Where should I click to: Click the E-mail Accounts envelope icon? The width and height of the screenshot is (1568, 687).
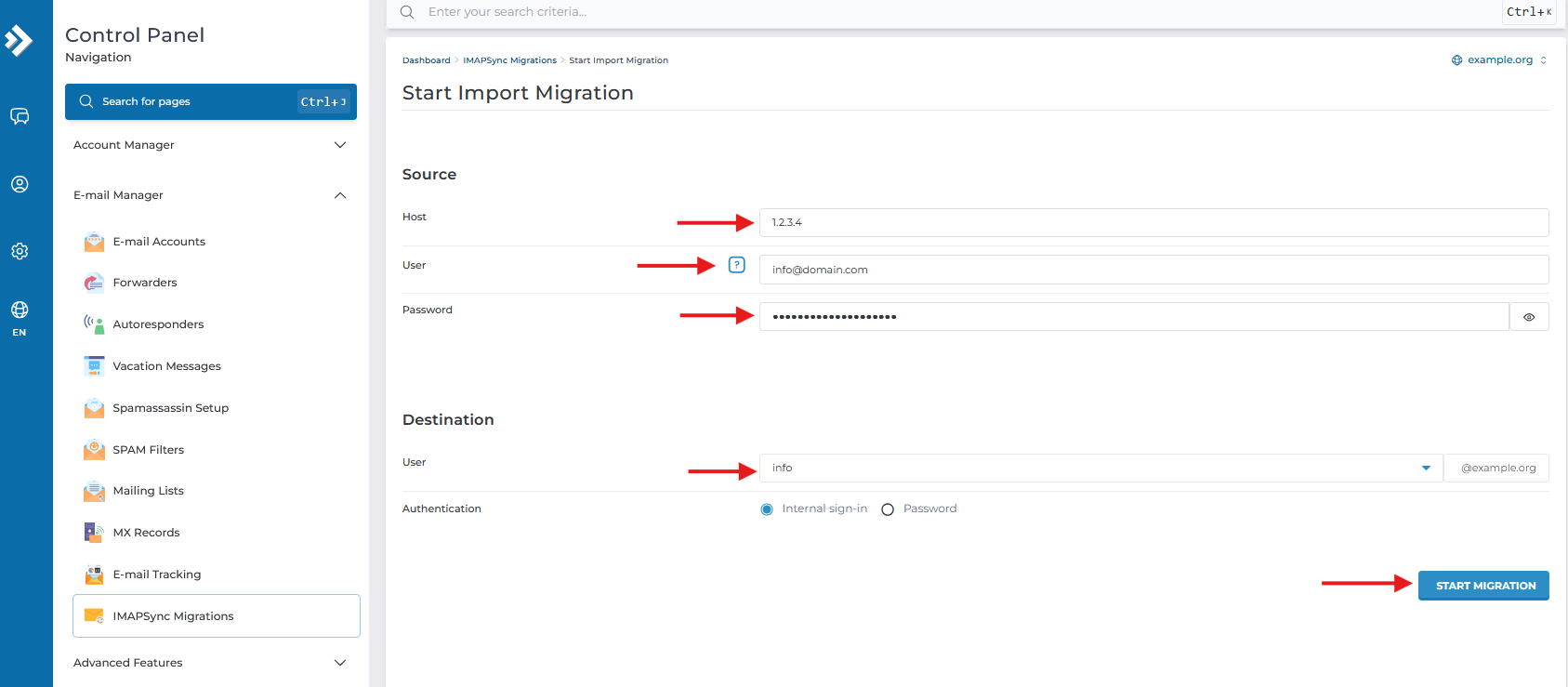(94, 242)
